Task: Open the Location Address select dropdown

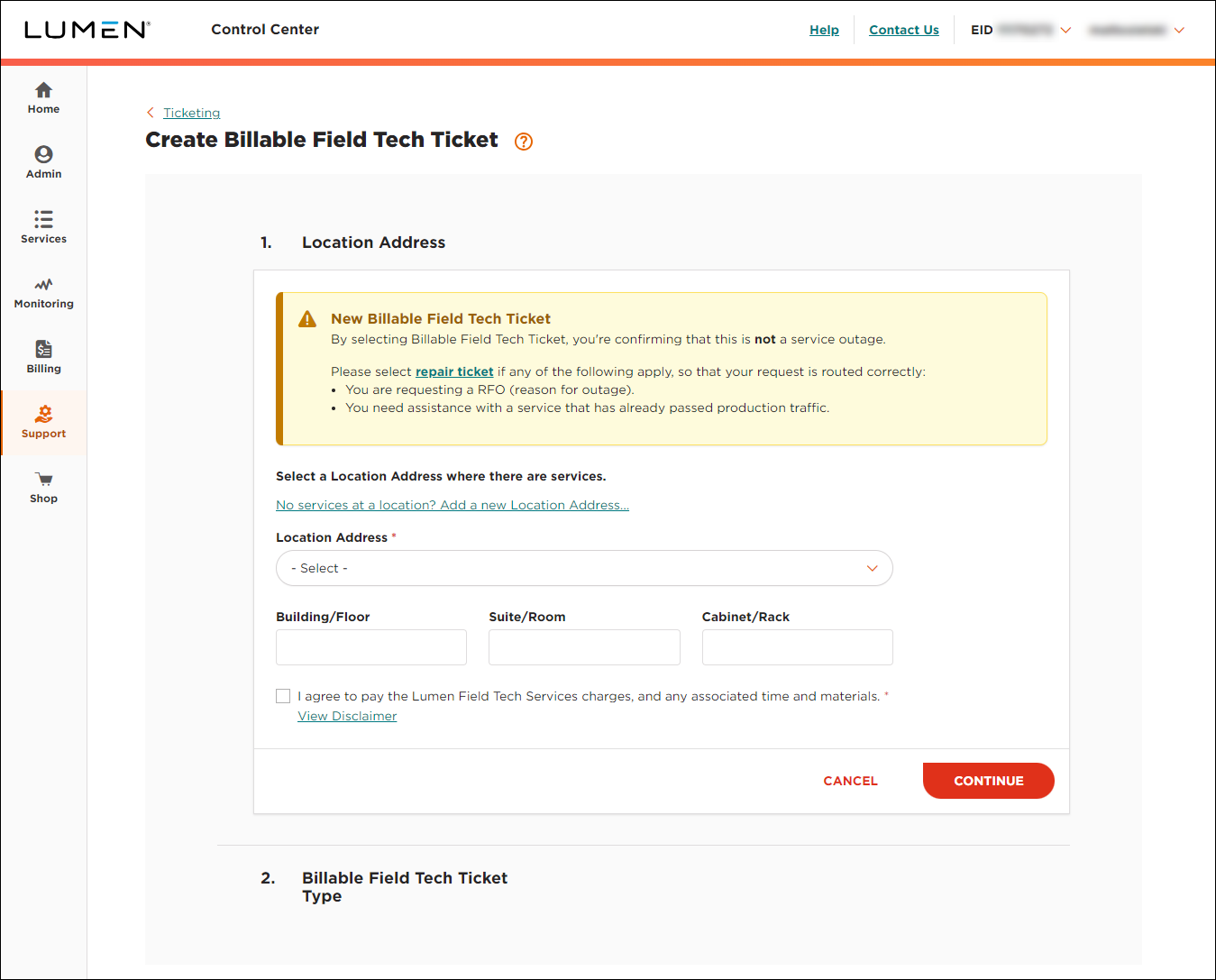Action: tap(584, 568)
